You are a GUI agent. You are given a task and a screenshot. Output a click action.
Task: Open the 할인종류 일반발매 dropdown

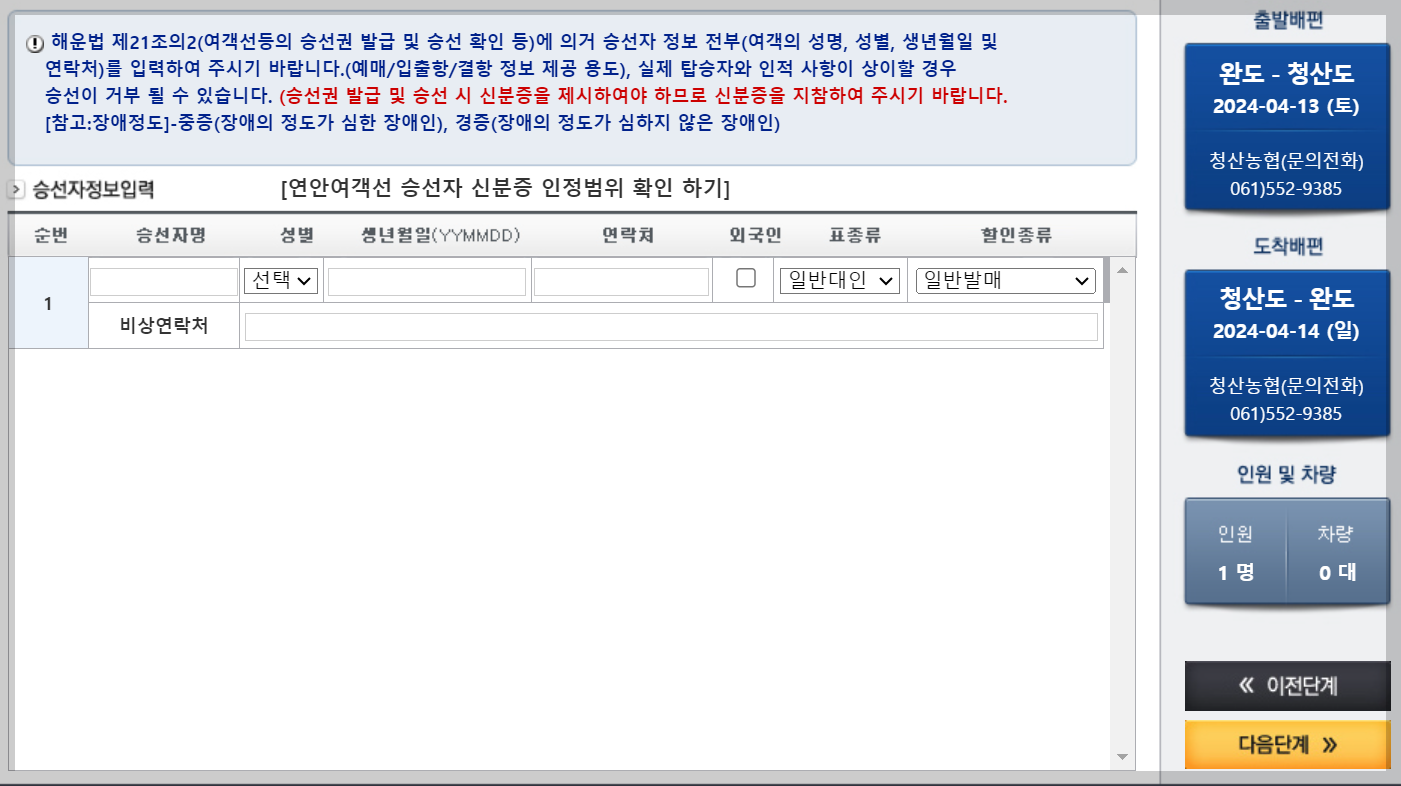click(1006, 281)
